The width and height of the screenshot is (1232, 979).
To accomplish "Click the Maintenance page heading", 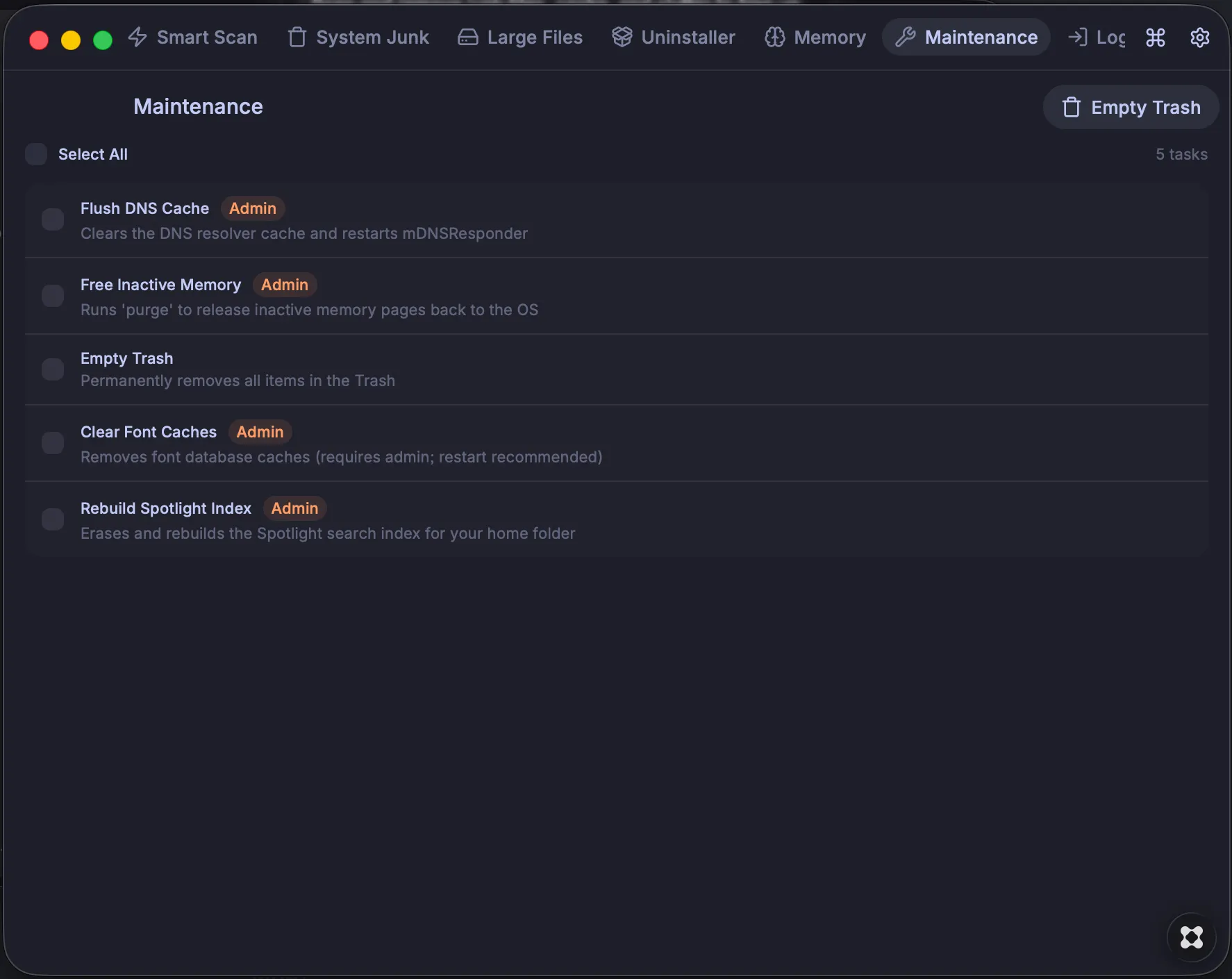I will [198, 106].
